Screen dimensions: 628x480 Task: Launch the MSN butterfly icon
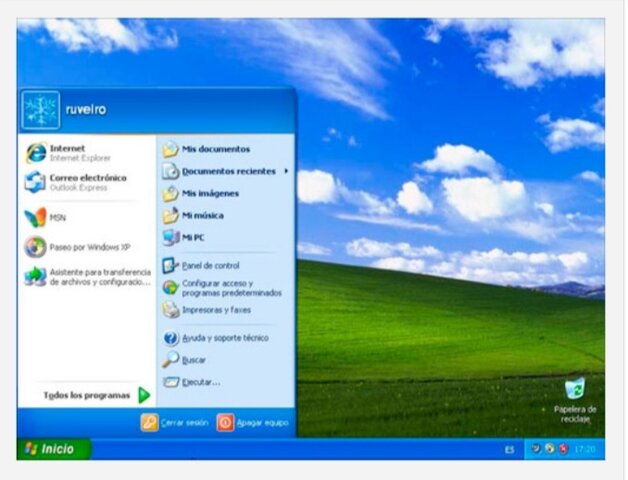click(35, 218)
